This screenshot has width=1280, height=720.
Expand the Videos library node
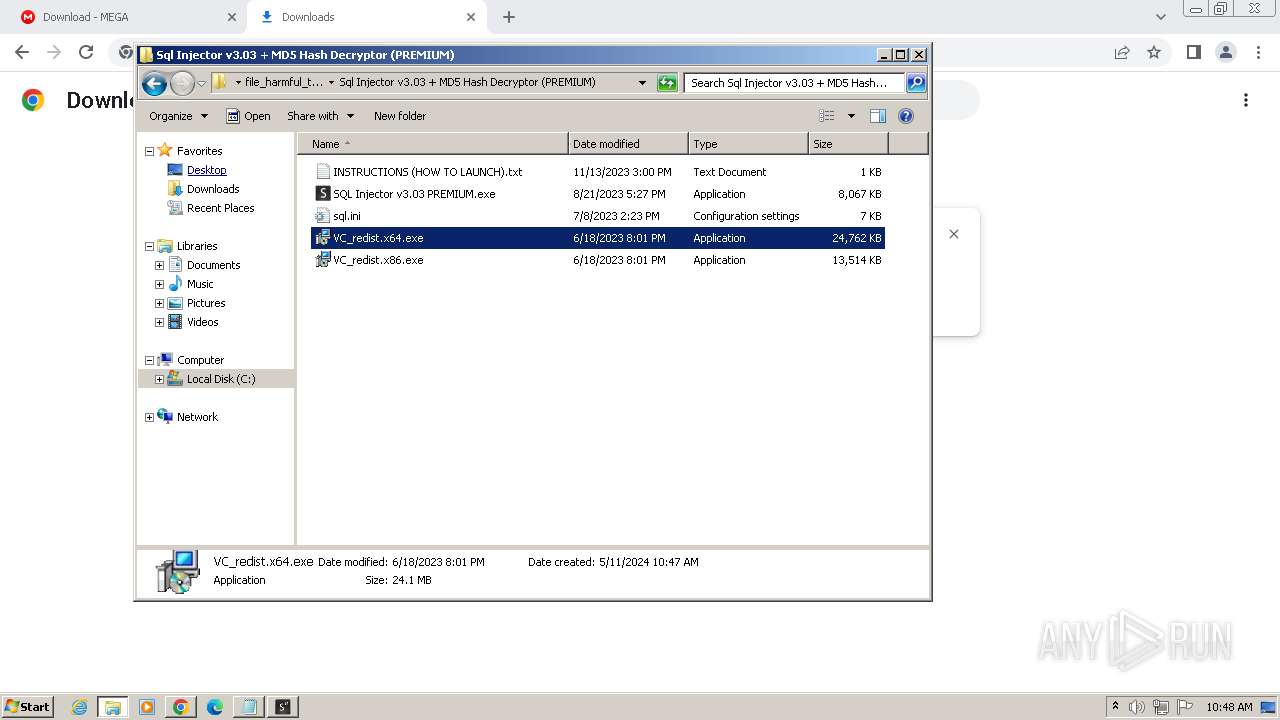(x=159, y=322)
